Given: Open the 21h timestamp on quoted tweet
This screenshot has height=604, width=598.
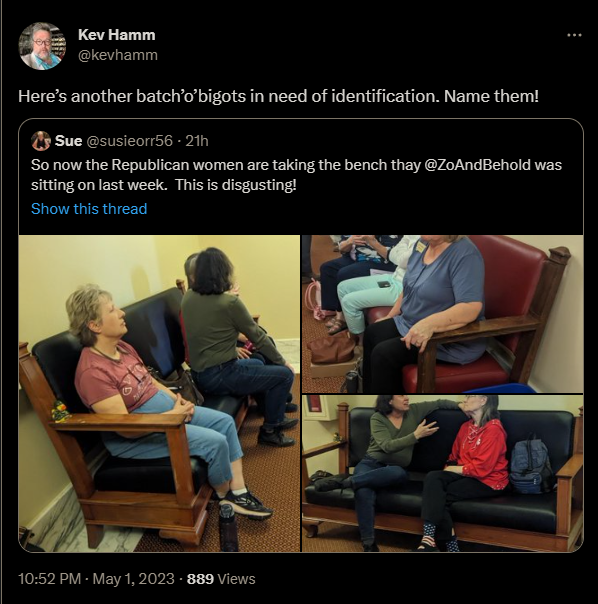Looking at the screenshot, I should pos(197,141).
